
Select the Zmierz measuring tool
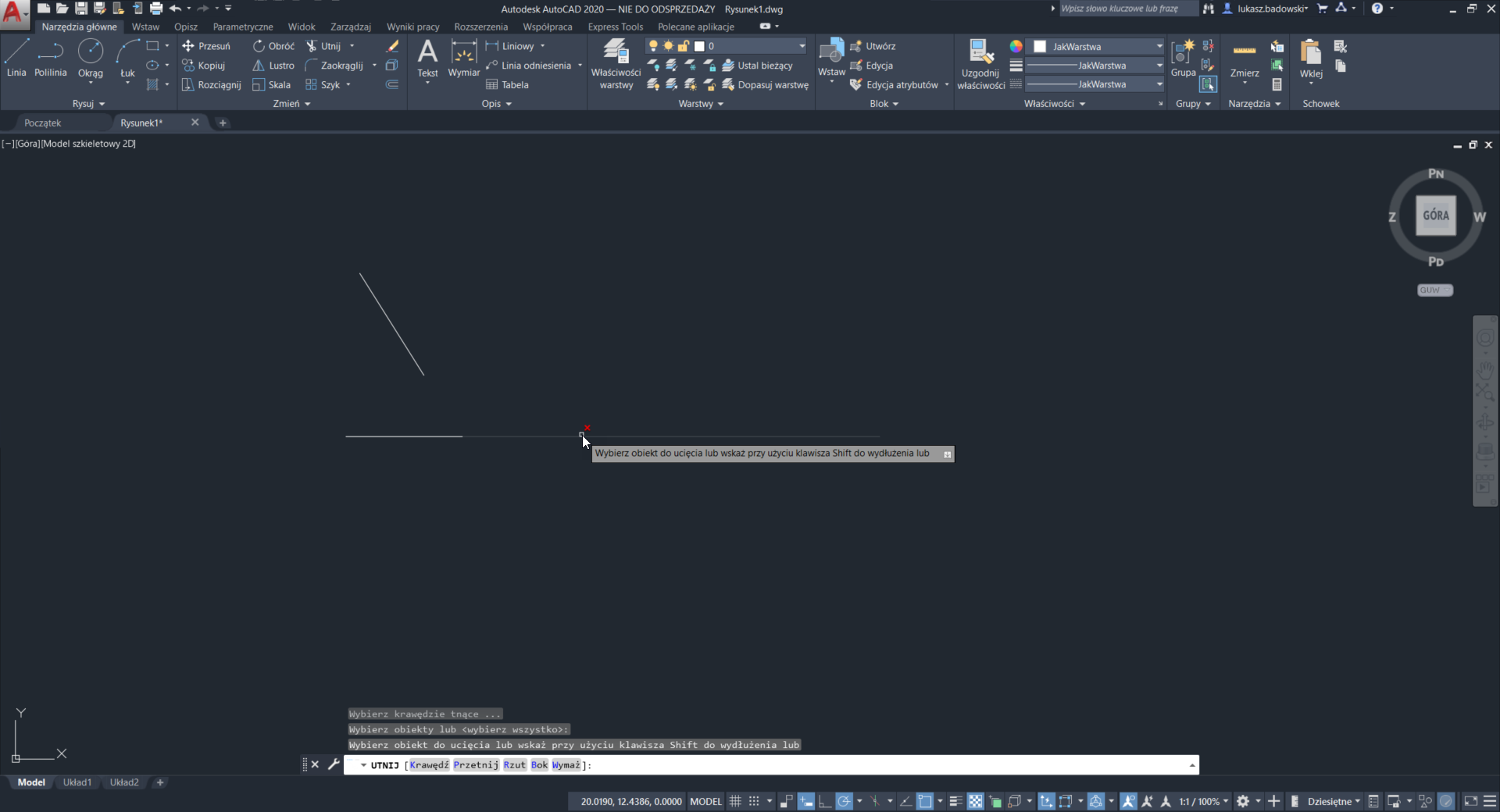click(1244, 58)
